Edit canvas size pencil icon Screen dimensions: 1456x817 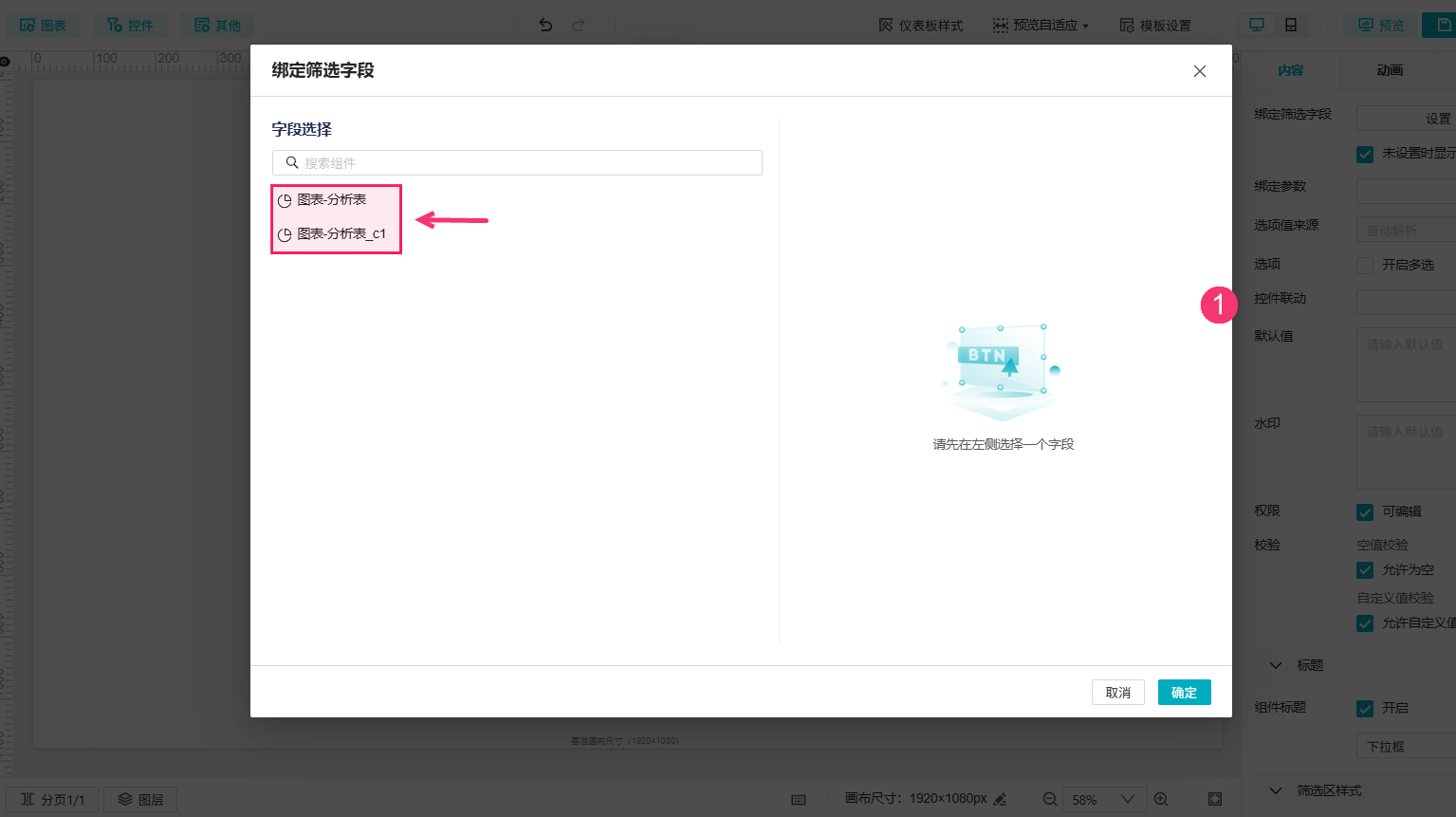point(1000,800)
